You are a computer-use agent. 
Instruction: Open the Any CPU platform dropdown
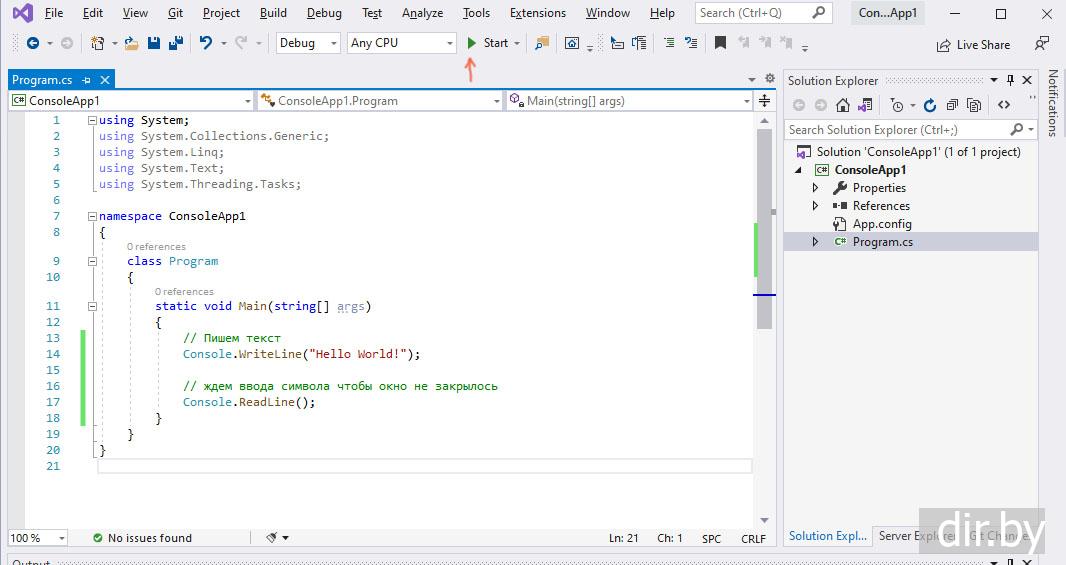click(x=448, y=43)
